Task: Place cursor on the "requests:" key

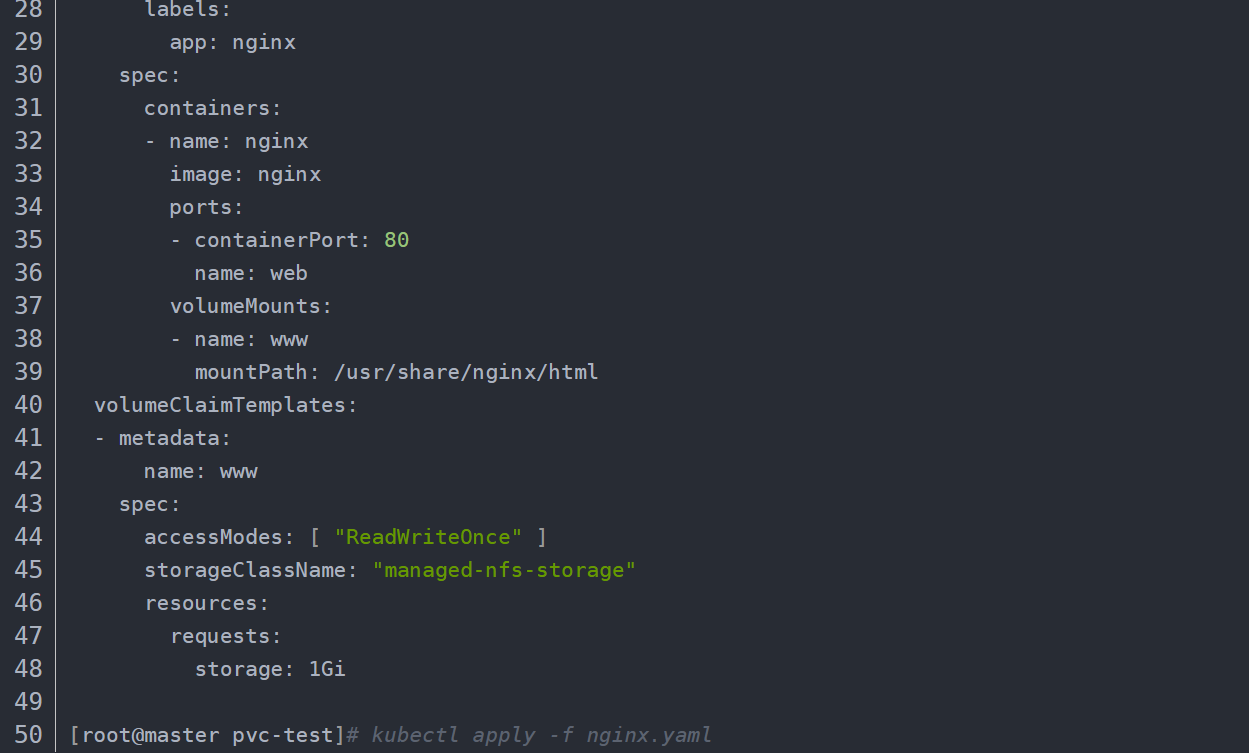Action: click(x=226, y=636)
